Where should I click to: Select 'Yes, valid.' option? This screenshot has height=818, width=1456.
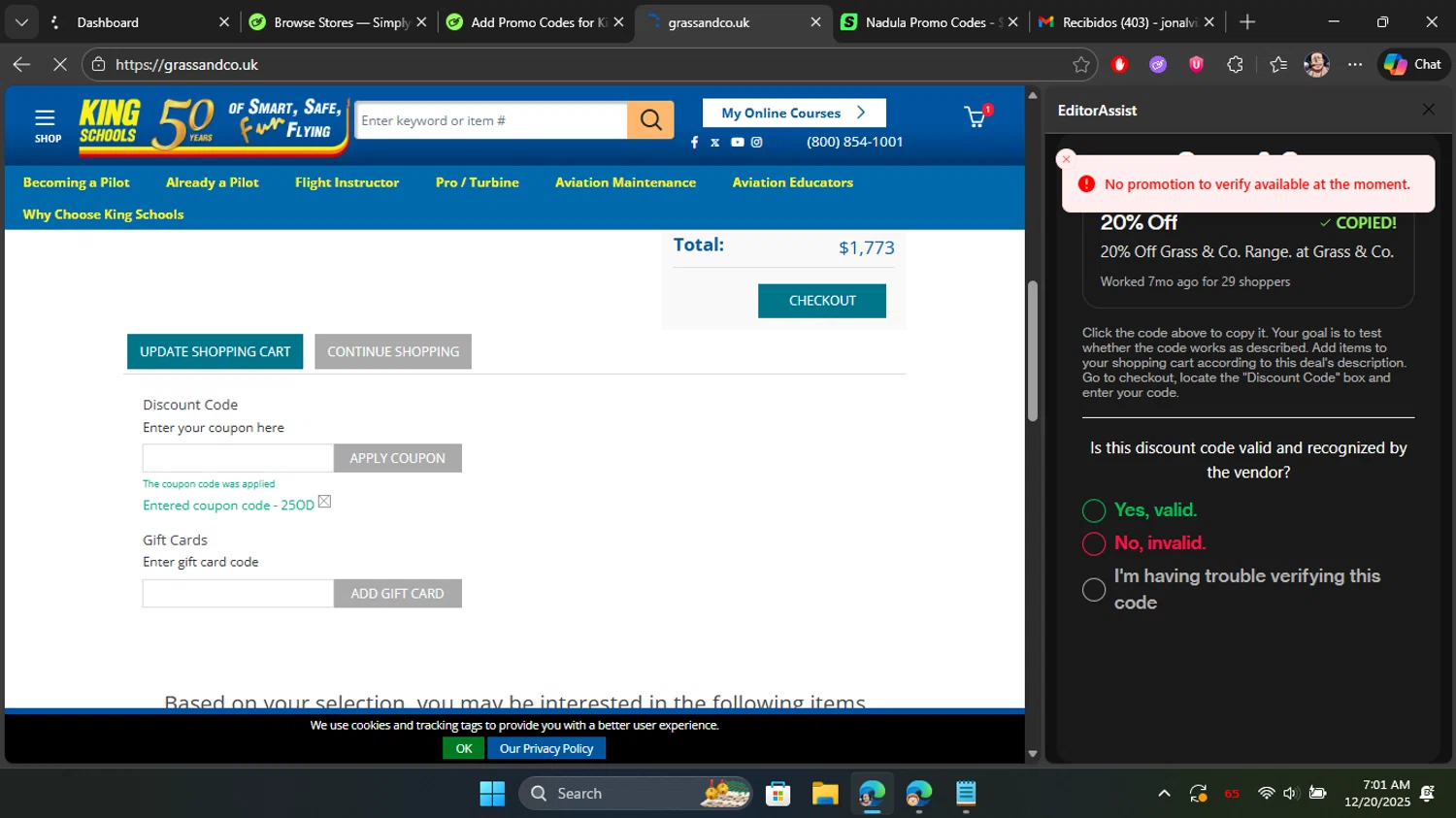tap(1094, 510)
